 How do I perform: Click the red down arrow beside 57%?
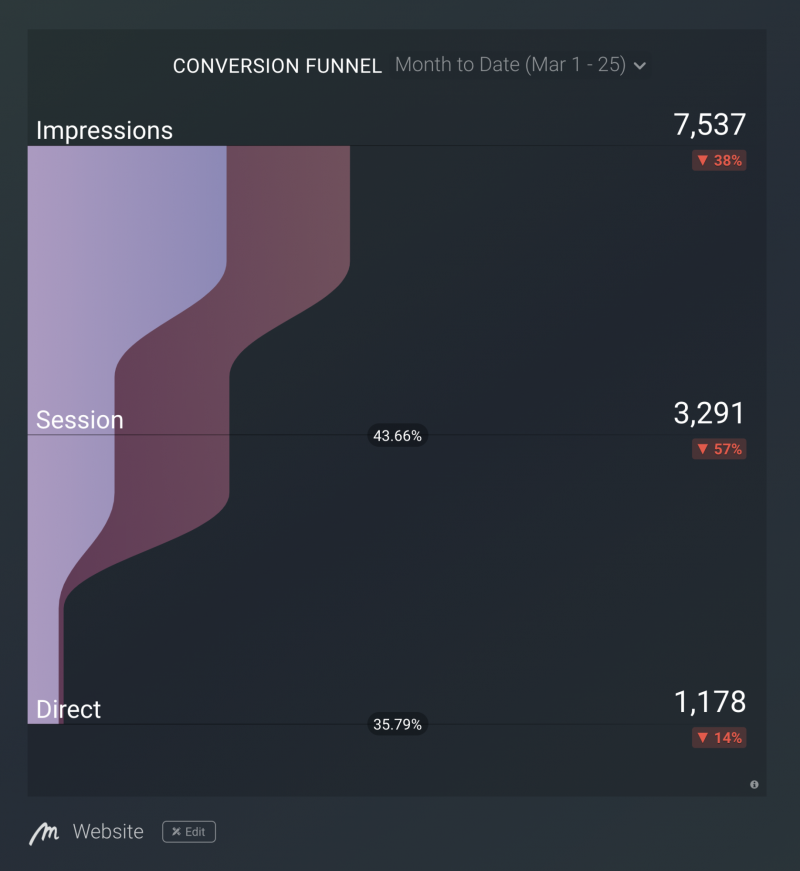(x=703, y=448)
